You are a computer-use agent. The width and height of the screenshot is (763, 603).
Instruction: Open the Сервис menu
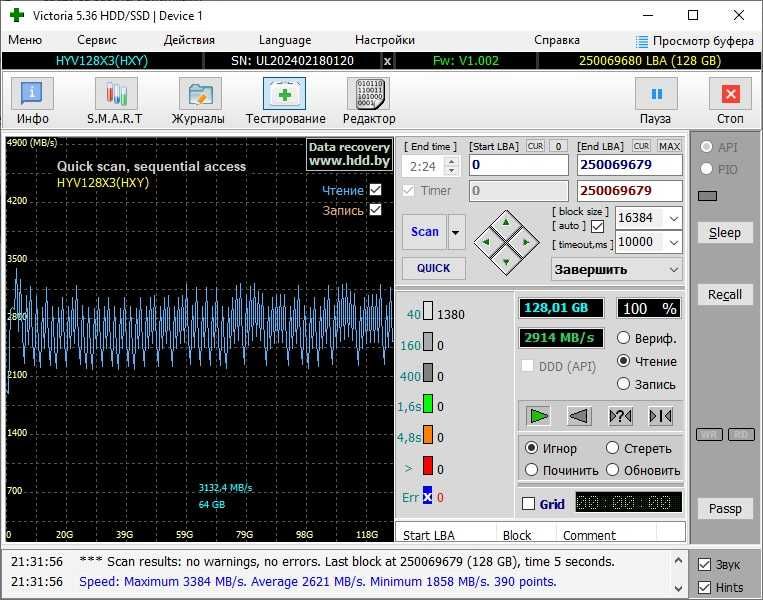tap(97, 40)
